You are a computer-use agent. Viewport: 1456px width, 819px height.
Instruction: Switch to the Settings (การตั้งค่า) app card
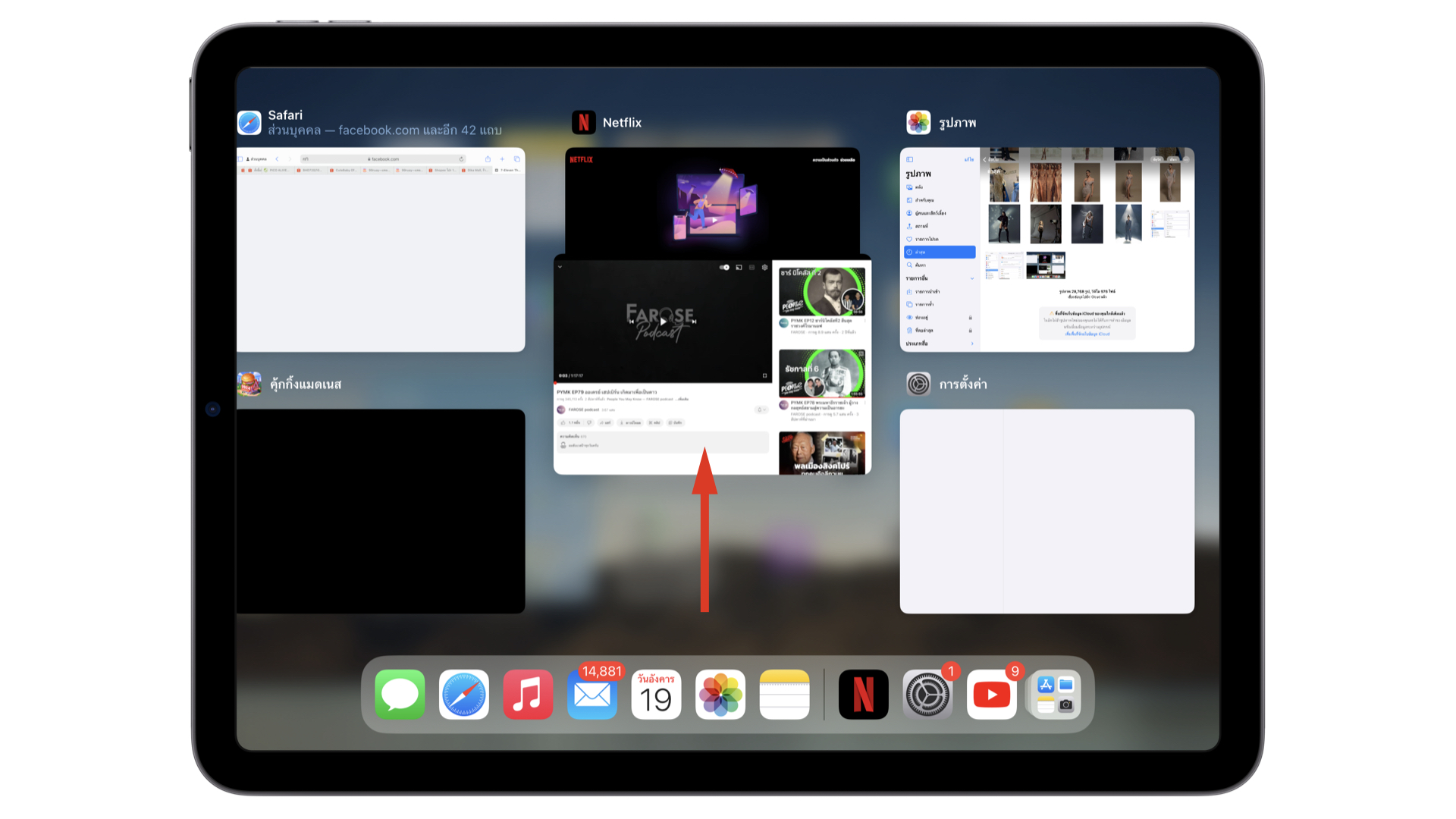1046,512
